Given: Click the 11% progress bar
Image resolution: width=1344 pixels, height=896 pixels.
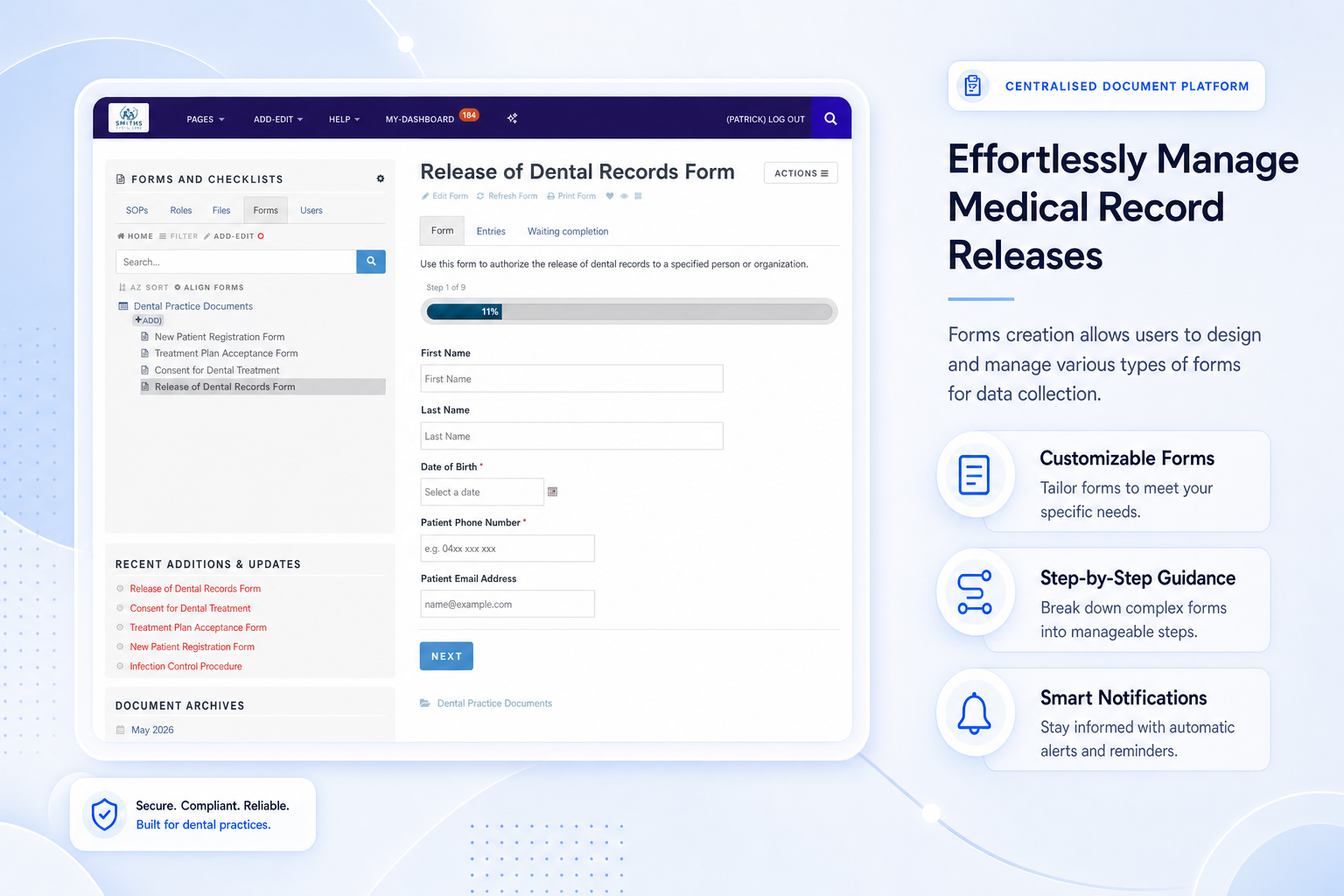Looking at the screenshot, I should pos(629,311).
